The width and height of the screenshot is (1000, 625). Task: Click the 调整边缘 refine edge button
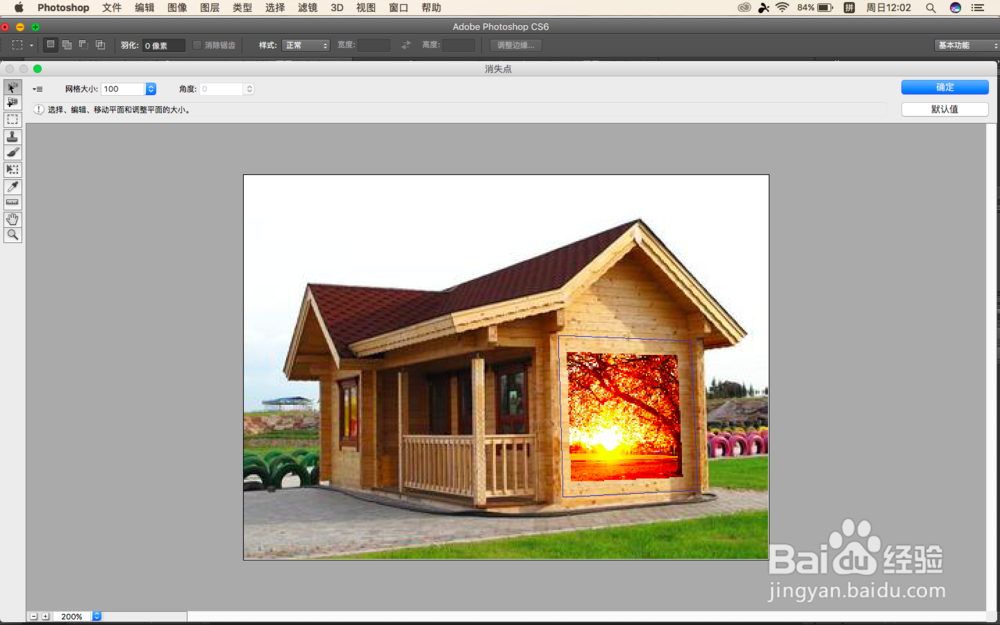pos(516,45)
